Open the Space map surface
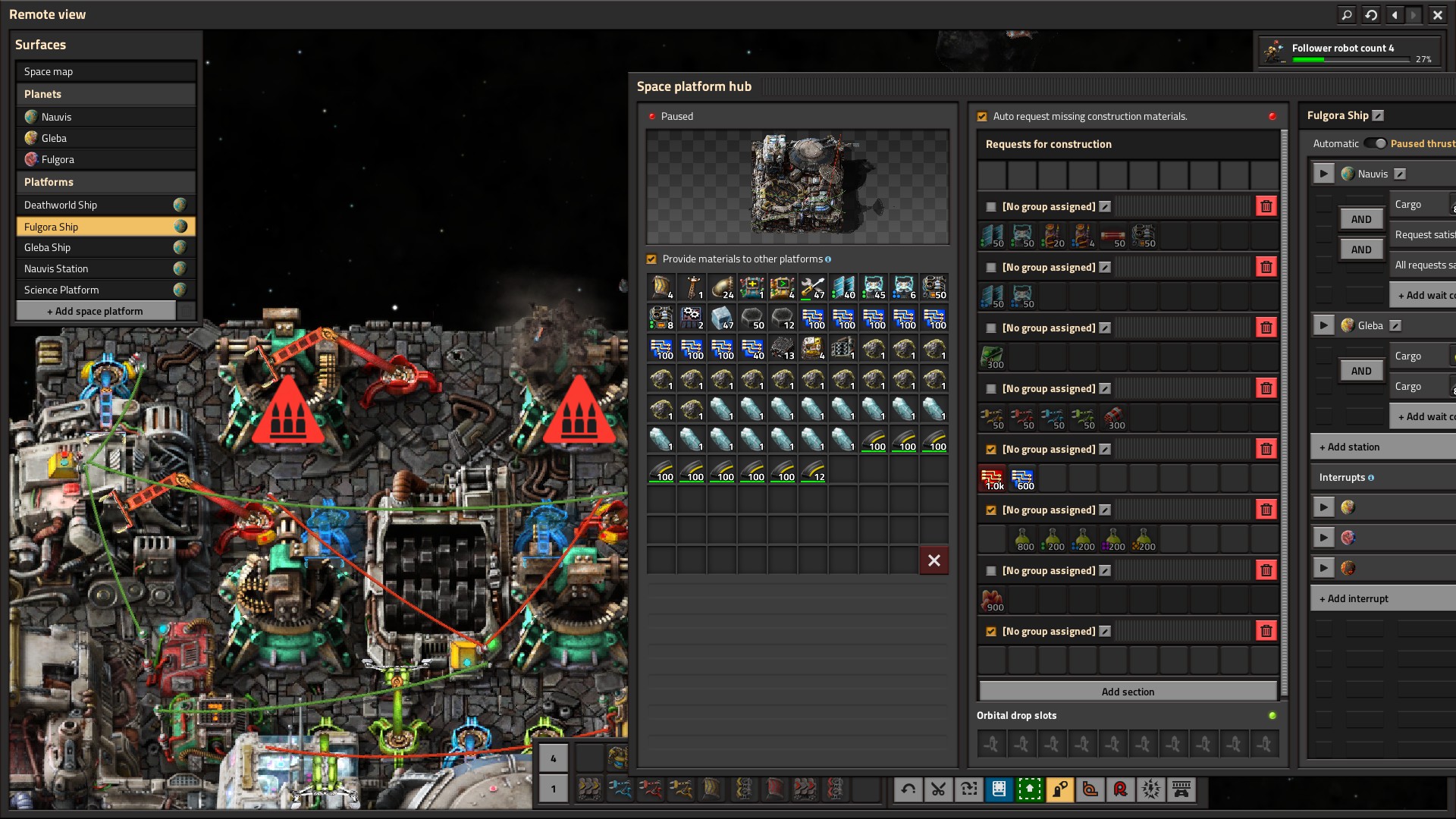The width and height of the screenshot is (1456, 819). point(106,71)
